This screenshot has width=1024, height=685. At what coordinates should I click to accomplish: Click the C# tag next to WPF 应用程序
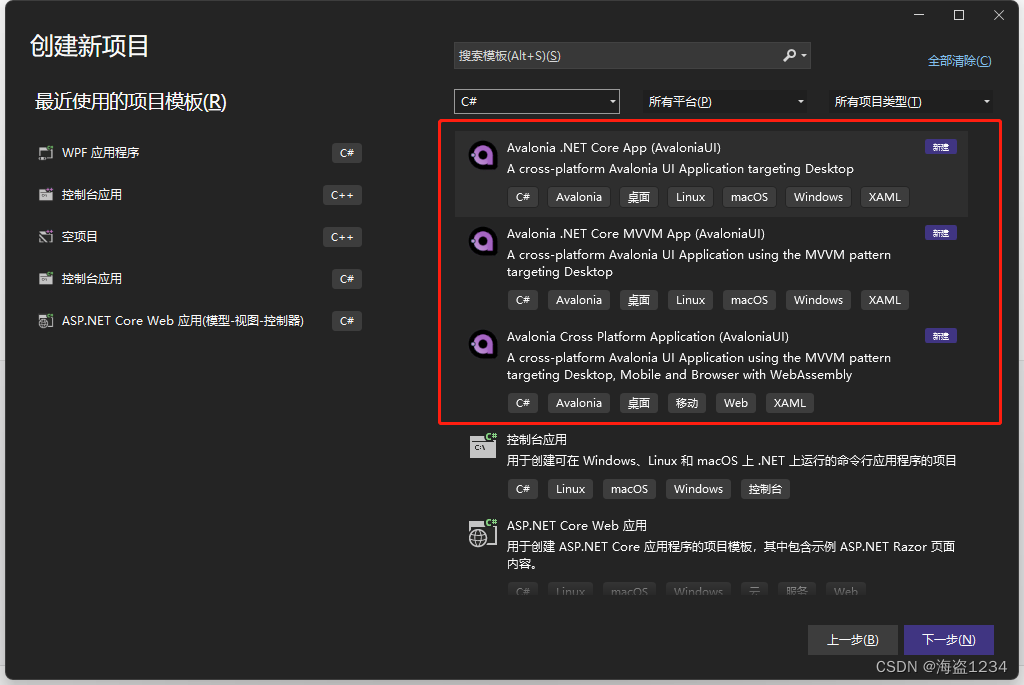347,153
